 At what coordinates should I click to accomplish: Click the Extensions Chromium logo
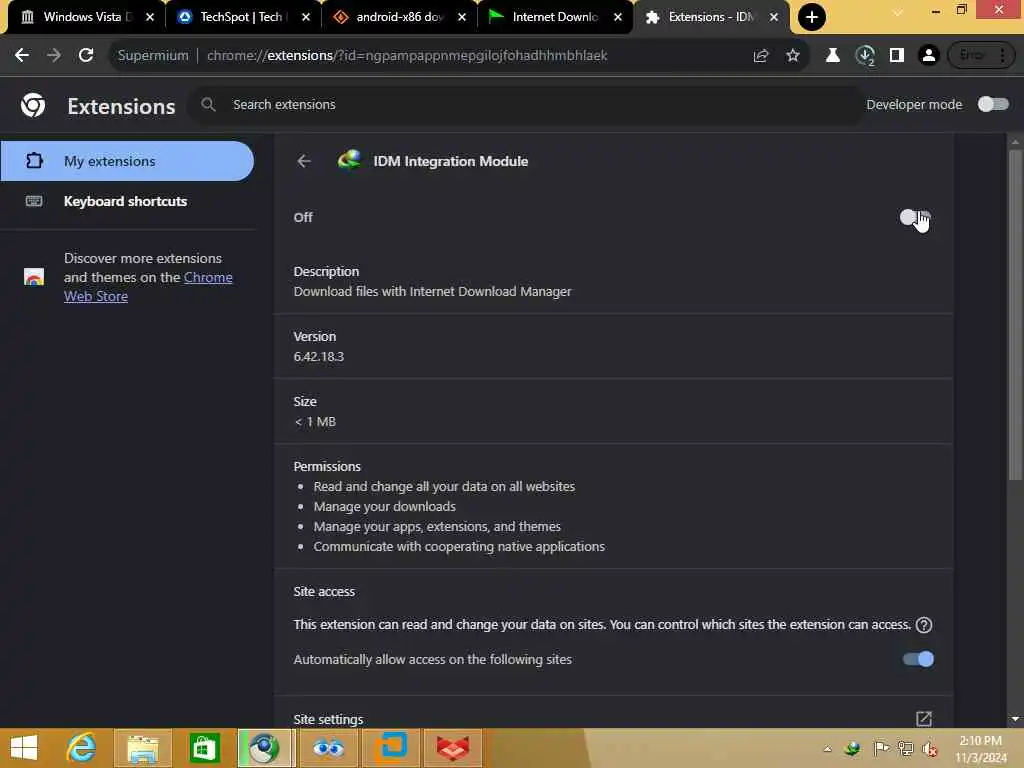pyautogui.click(x=33, y=105)
